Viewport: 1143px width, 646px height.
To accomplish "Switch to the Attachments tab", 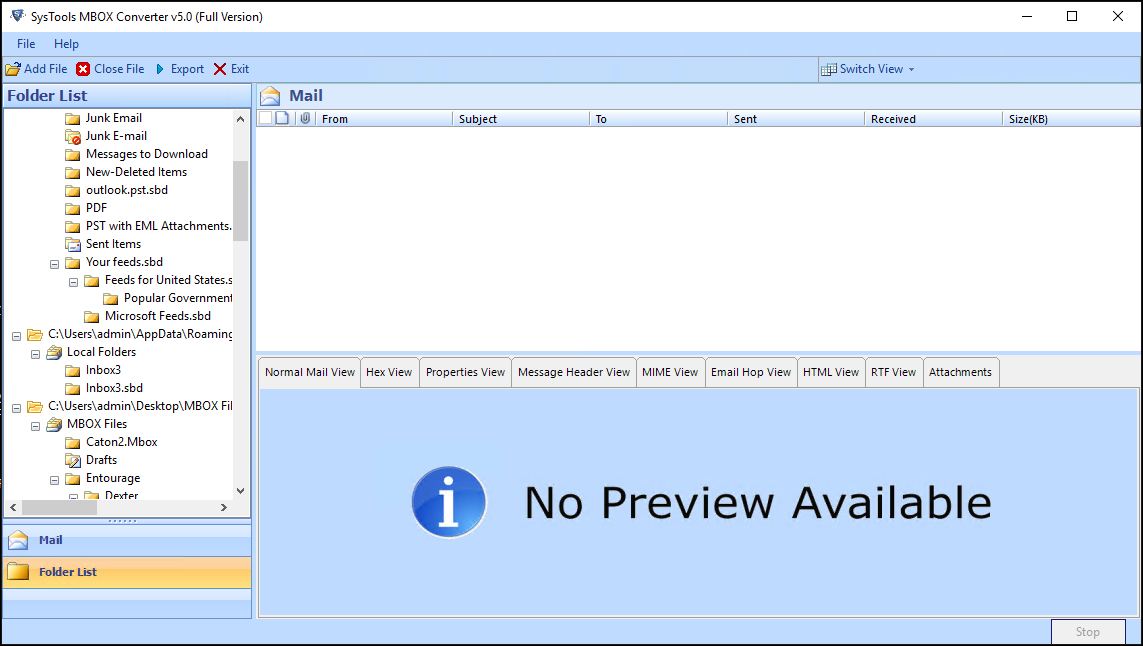I will point(961,373).
